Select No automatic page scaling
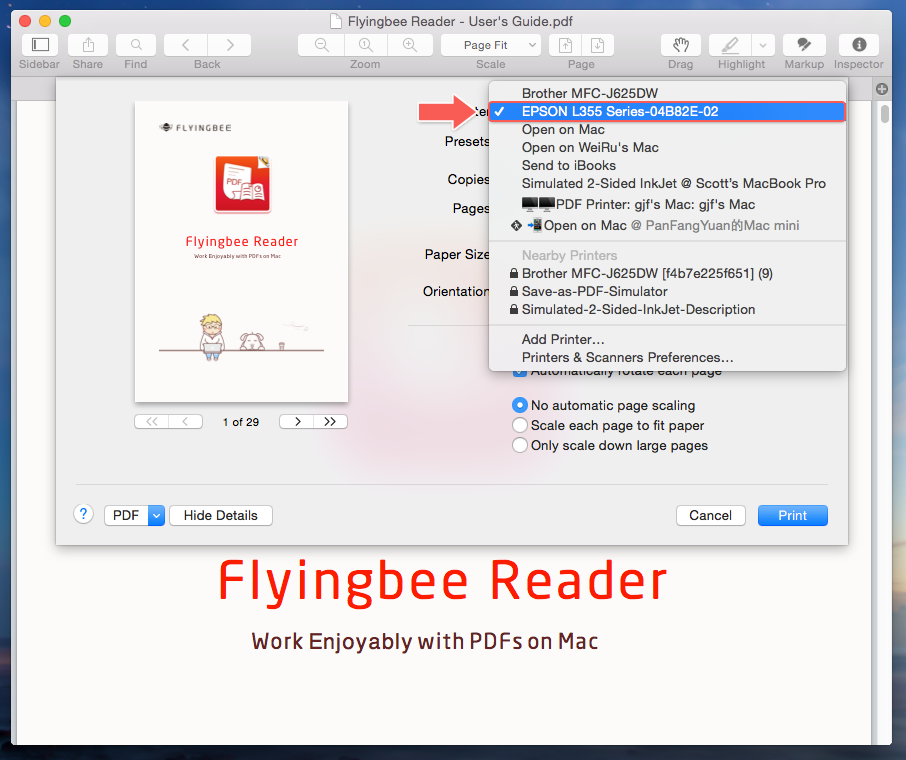Image resolution: width=906 pixels, height=760 pixels. tap(520, 405)
